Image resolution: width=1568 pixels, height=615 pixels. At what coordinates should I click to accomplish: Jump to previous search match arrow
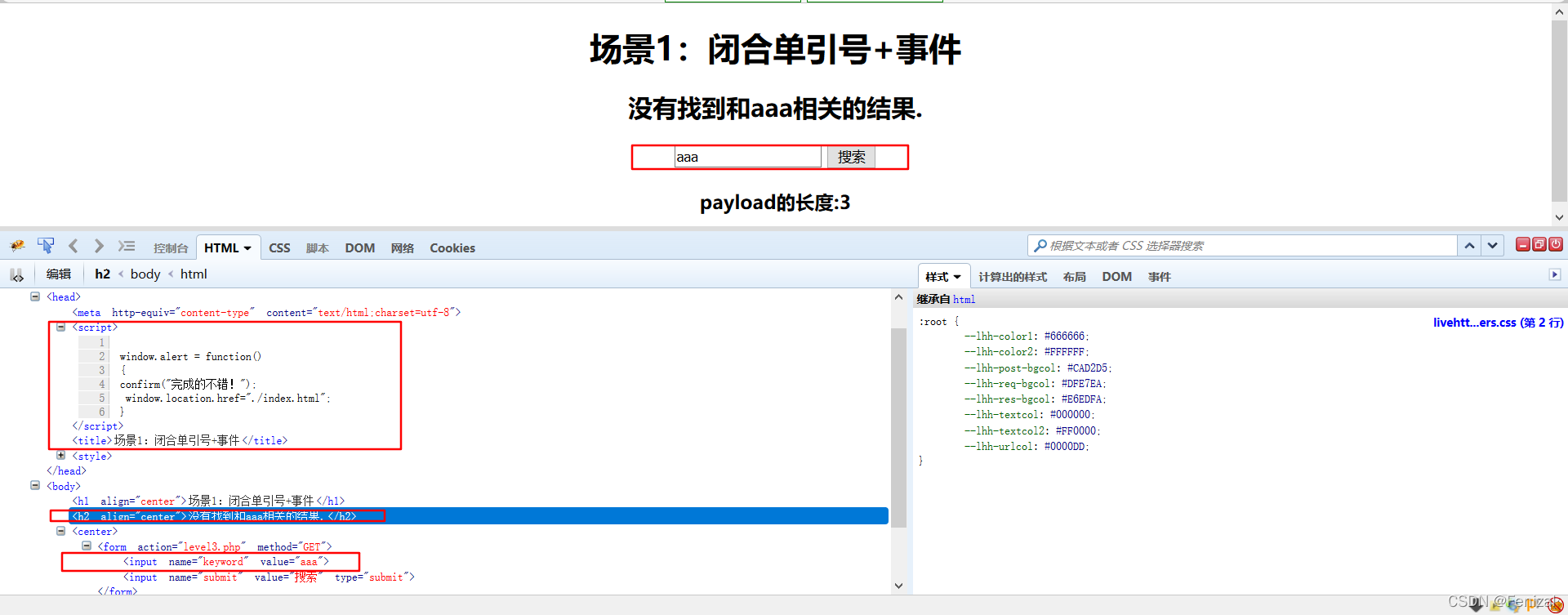(x=1469, y=246)
